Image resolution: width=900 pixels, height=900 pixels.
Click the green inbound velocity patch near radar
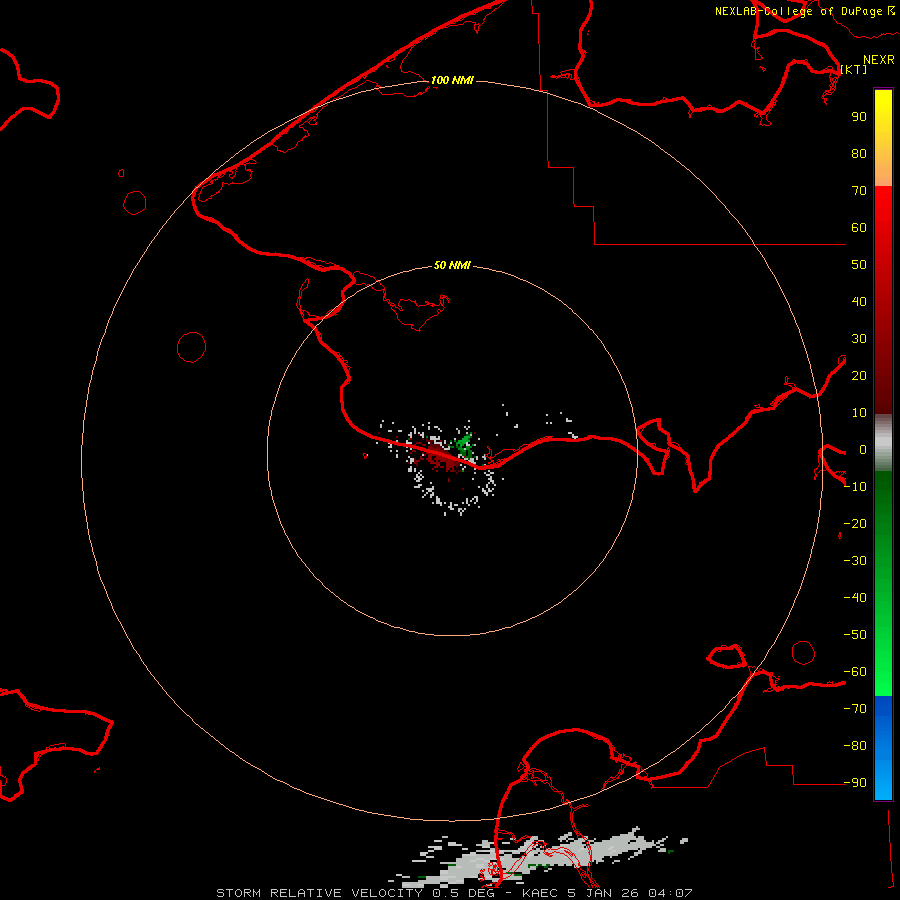[464, 445]
